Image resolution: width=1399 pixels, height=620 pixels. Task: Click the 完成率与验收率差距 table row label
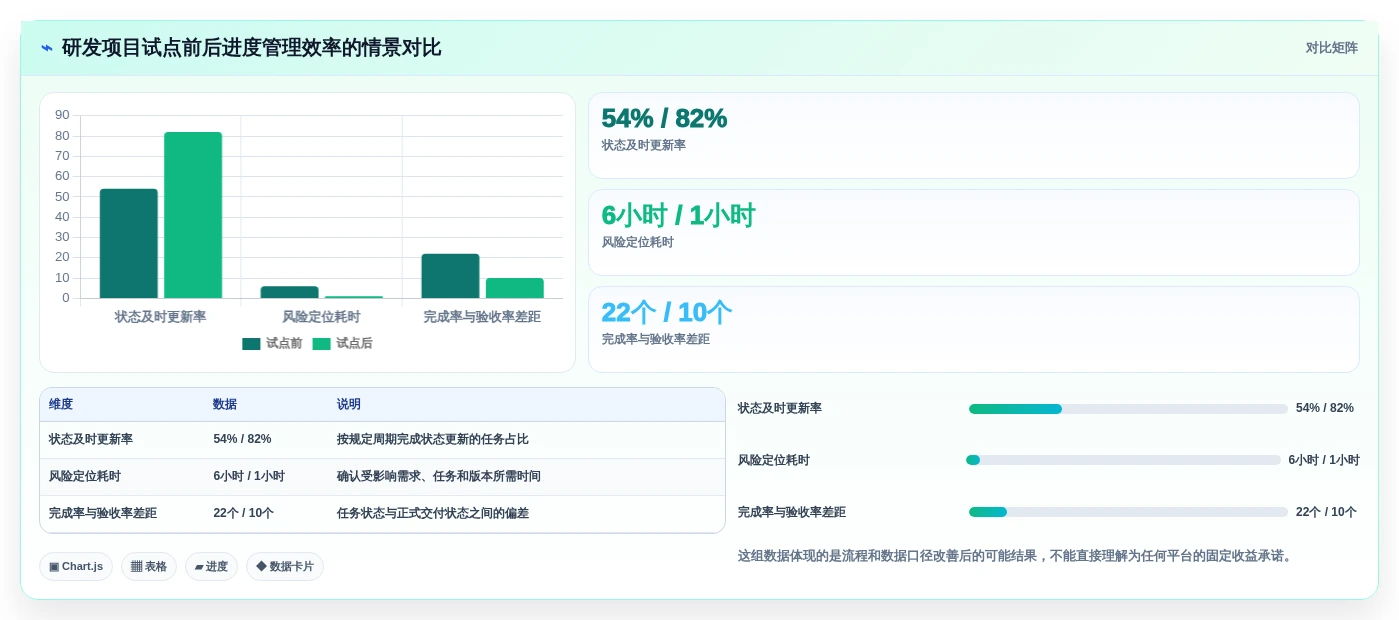click(x=103, y=513)
